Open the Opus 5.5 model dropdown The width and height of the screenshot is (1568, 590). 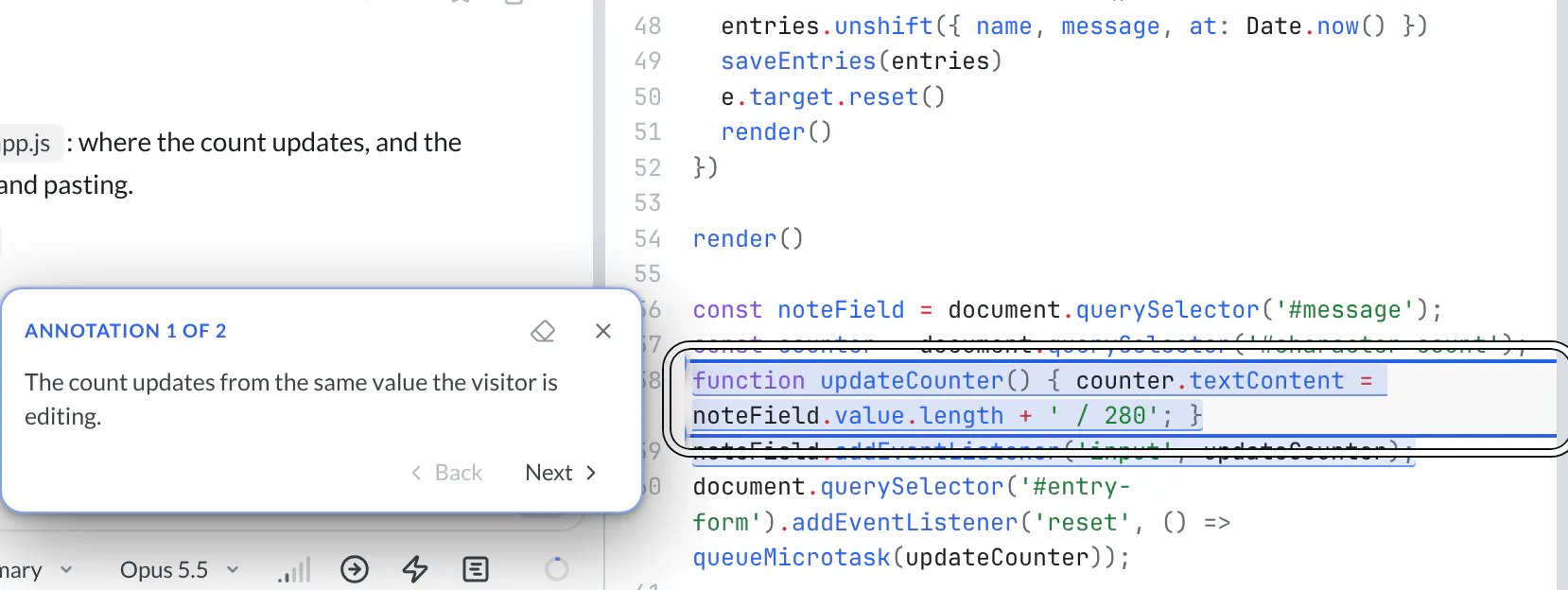(x=179, y=570)
